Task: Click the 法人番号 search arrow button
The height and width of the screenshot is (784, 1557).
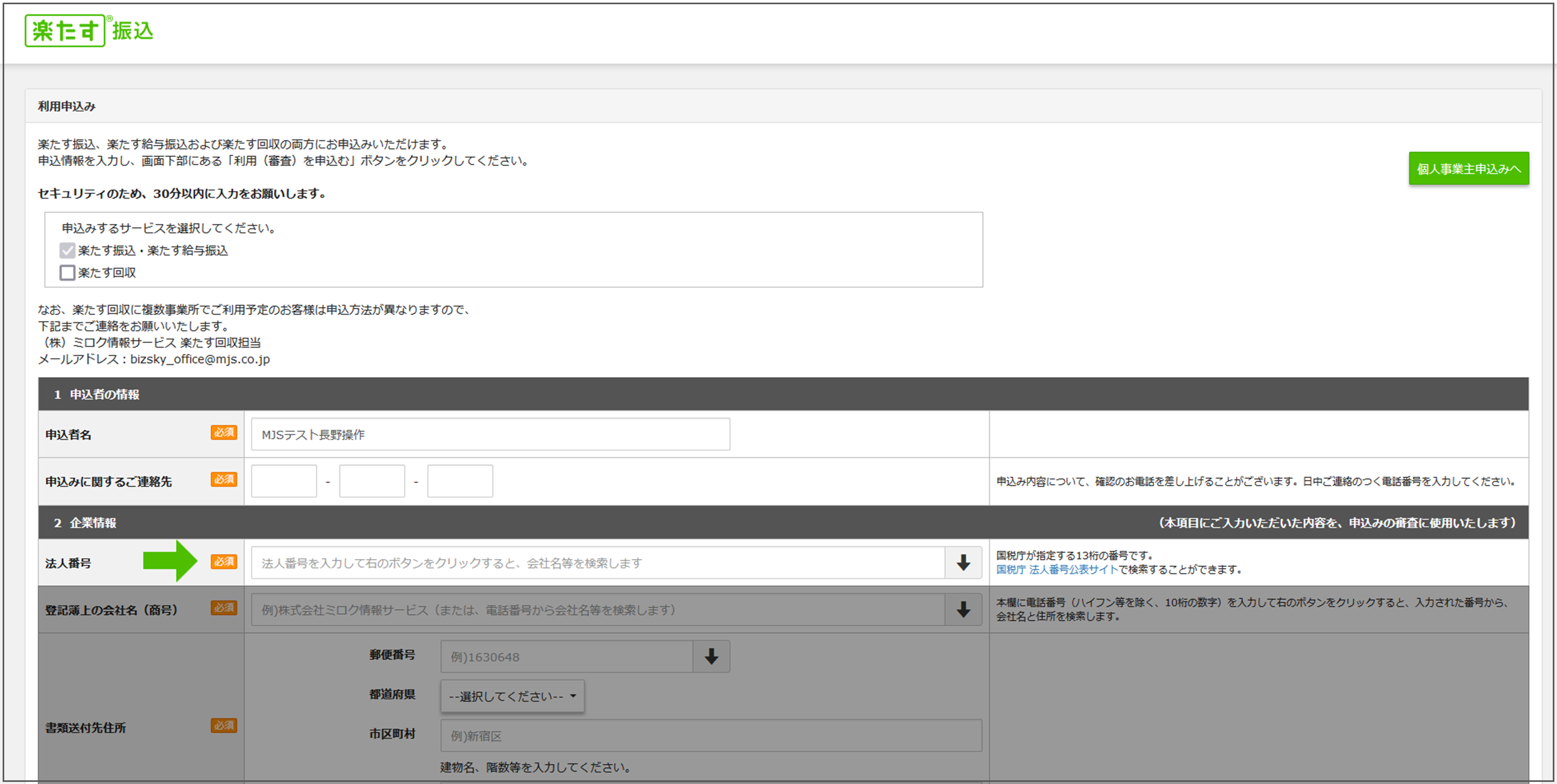Action: tap(964, 562)
